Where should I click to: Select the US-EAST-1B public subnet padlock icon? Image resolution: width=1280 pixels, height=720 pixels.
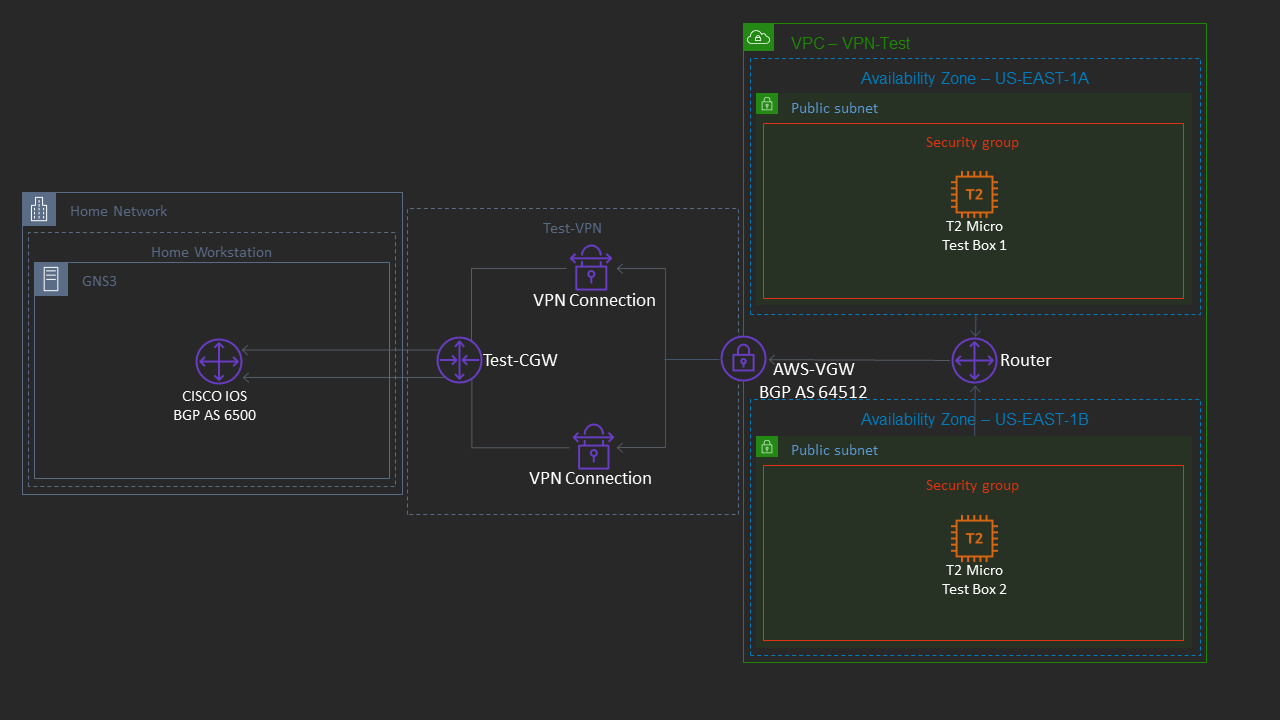(766, 446)
